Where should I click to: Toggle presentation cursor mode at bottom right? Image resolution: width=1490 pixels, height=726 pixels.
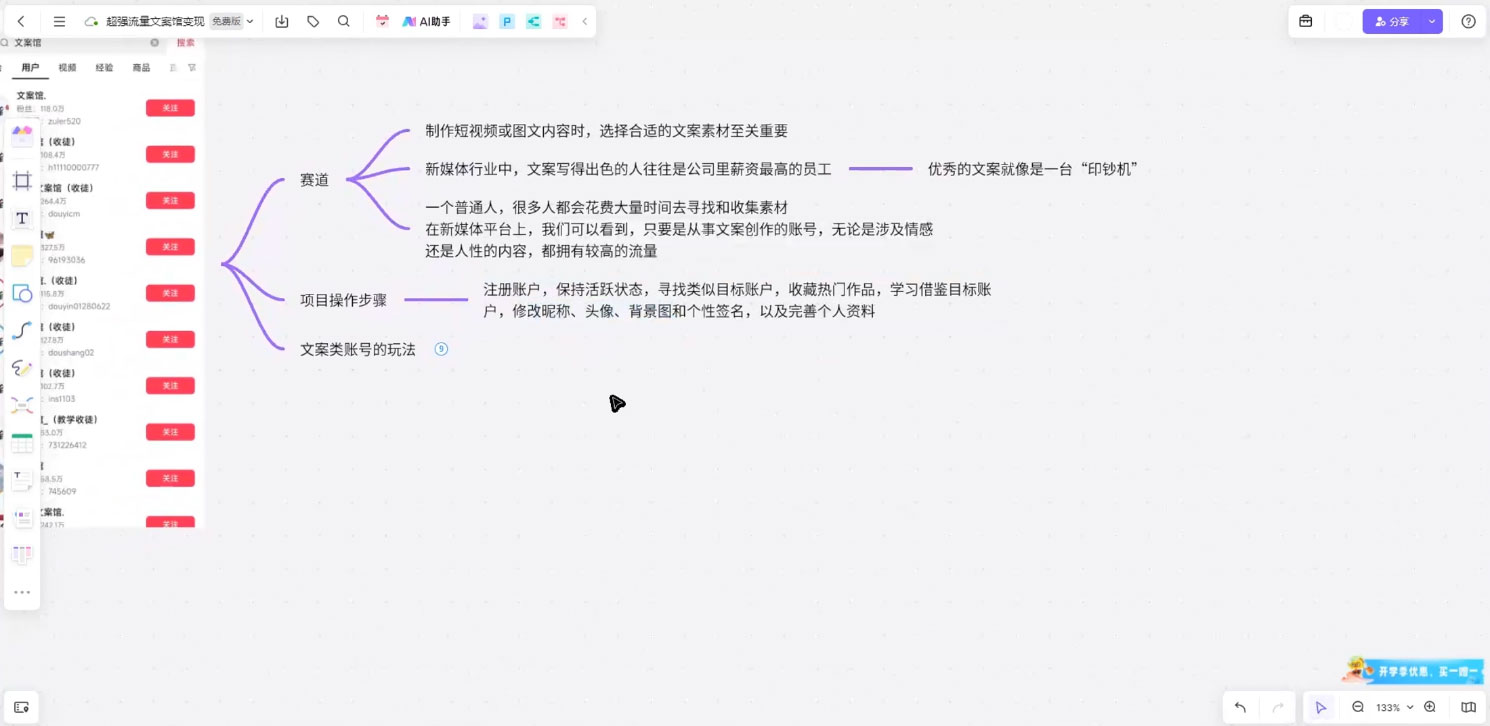(1320, 707)
